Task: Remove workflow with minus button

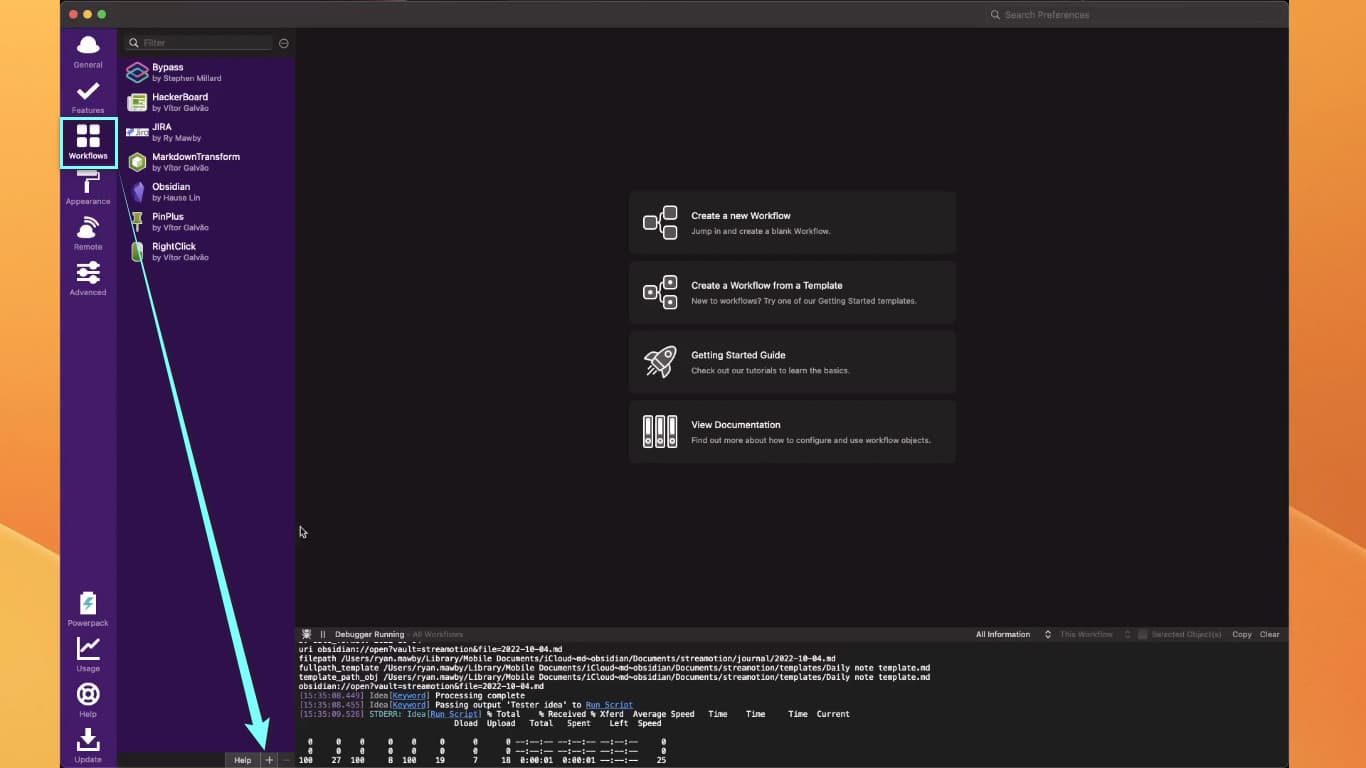Action: point(286,760)
